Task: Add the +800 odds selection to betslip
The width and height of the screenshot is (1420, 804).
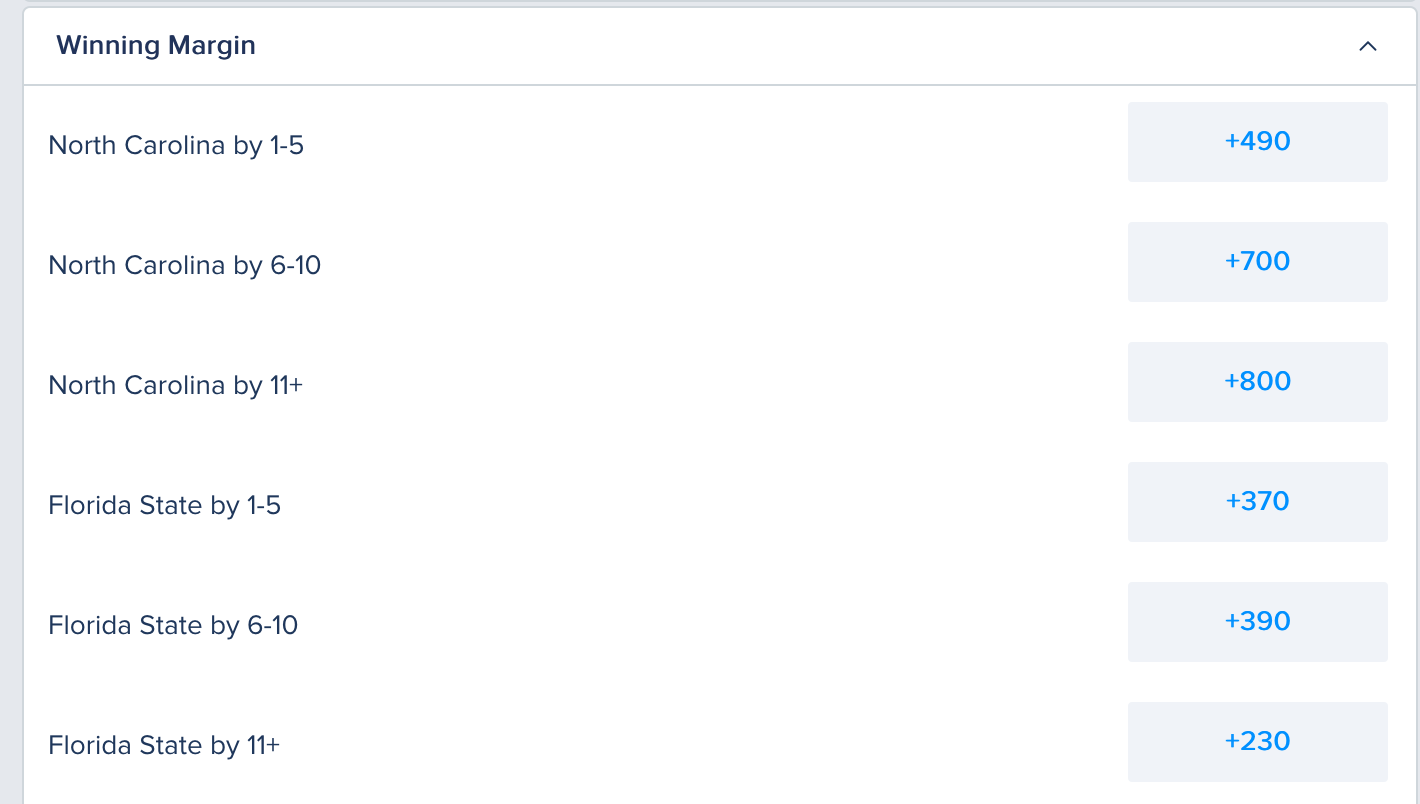Action: pyautogui.click(x=1257, y=382)
